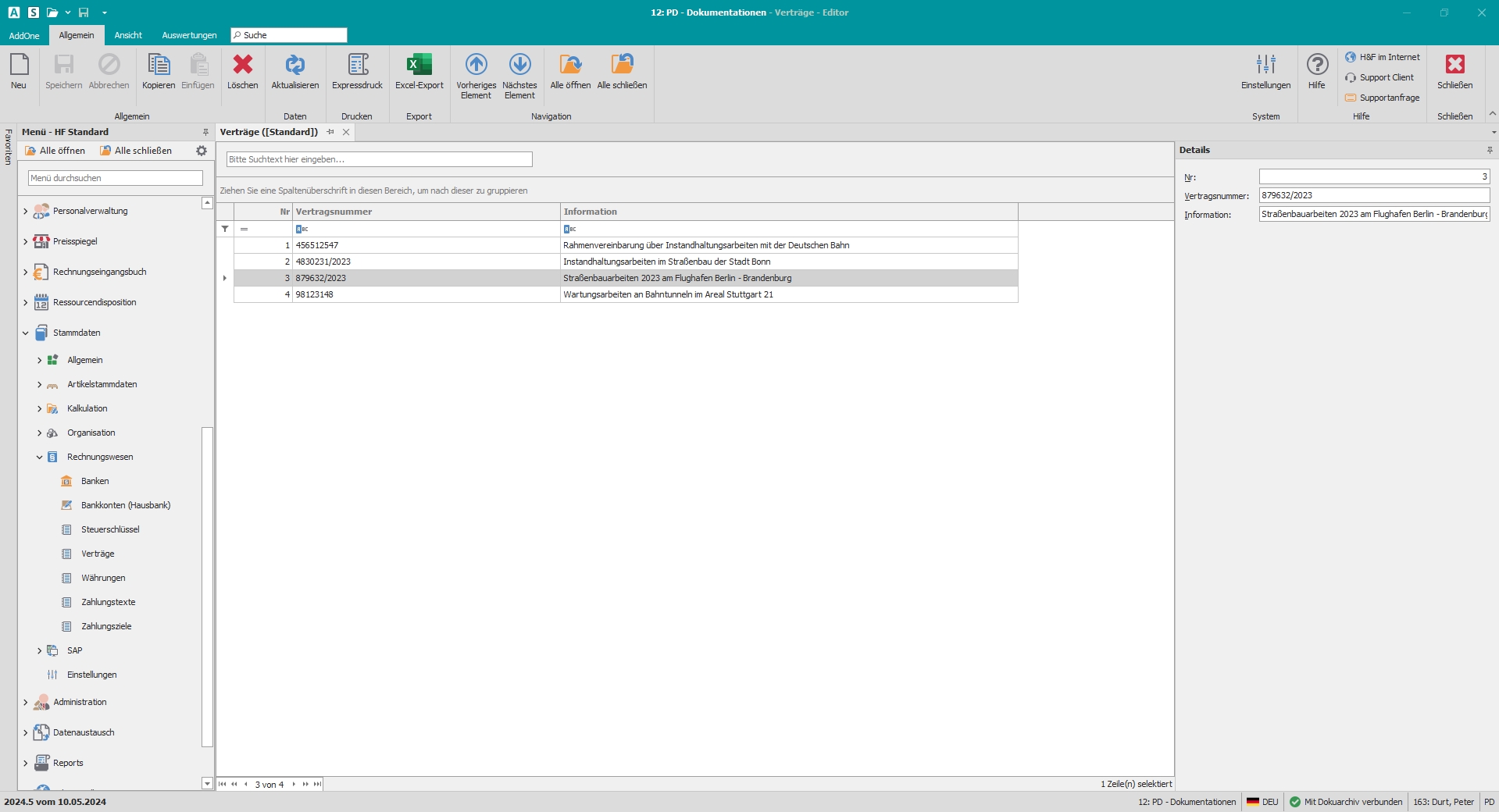Click the Excel-Export icon
This screenshot has height=812, width=1499.
coord(419,66)
